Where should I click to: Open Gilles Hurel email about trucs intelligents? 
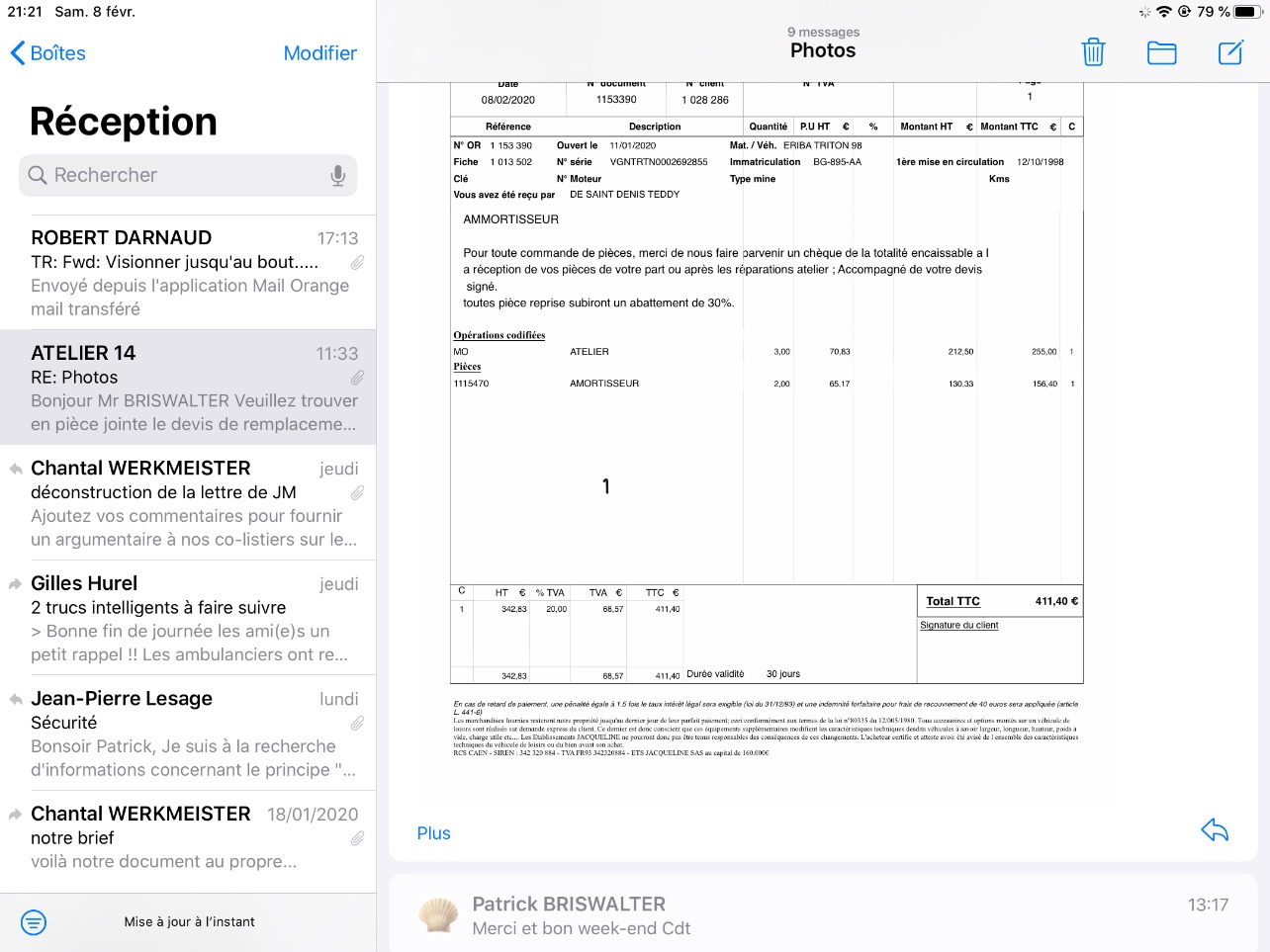click(x=188, y=618)
